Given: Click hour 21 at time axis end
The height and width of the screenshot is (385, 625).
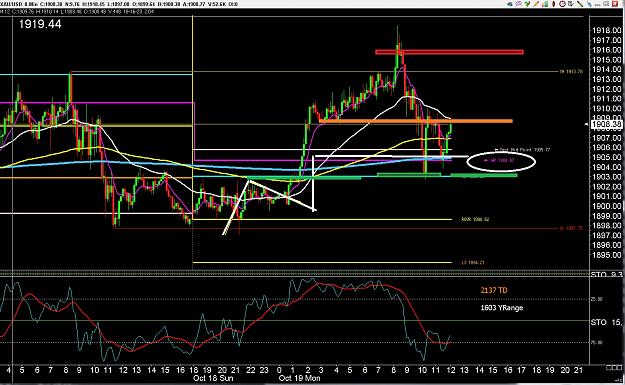Looking at the screenshot, I should [578, 370].
